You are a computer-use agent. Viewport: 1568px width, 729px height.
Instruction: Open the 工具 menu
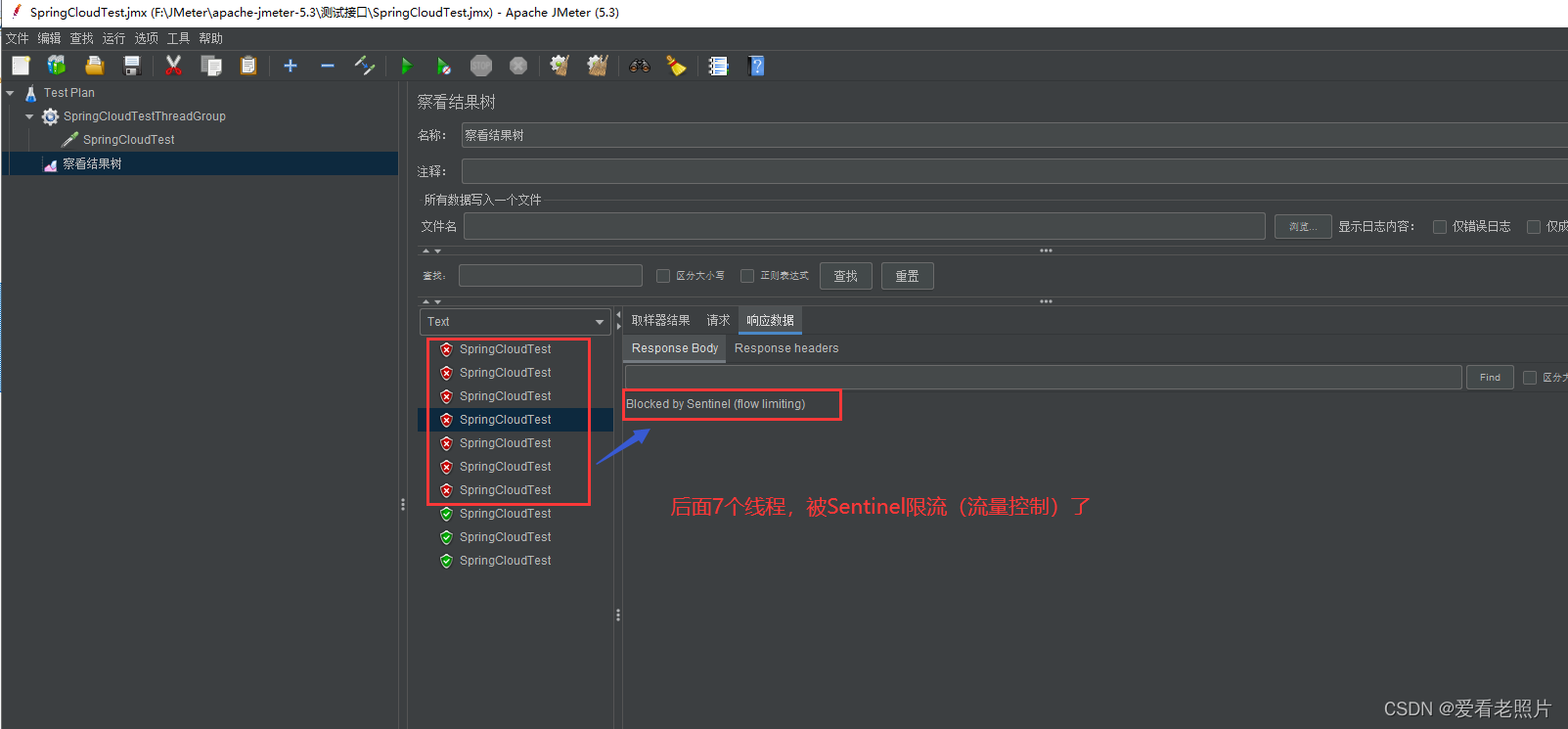coord(179,38)
